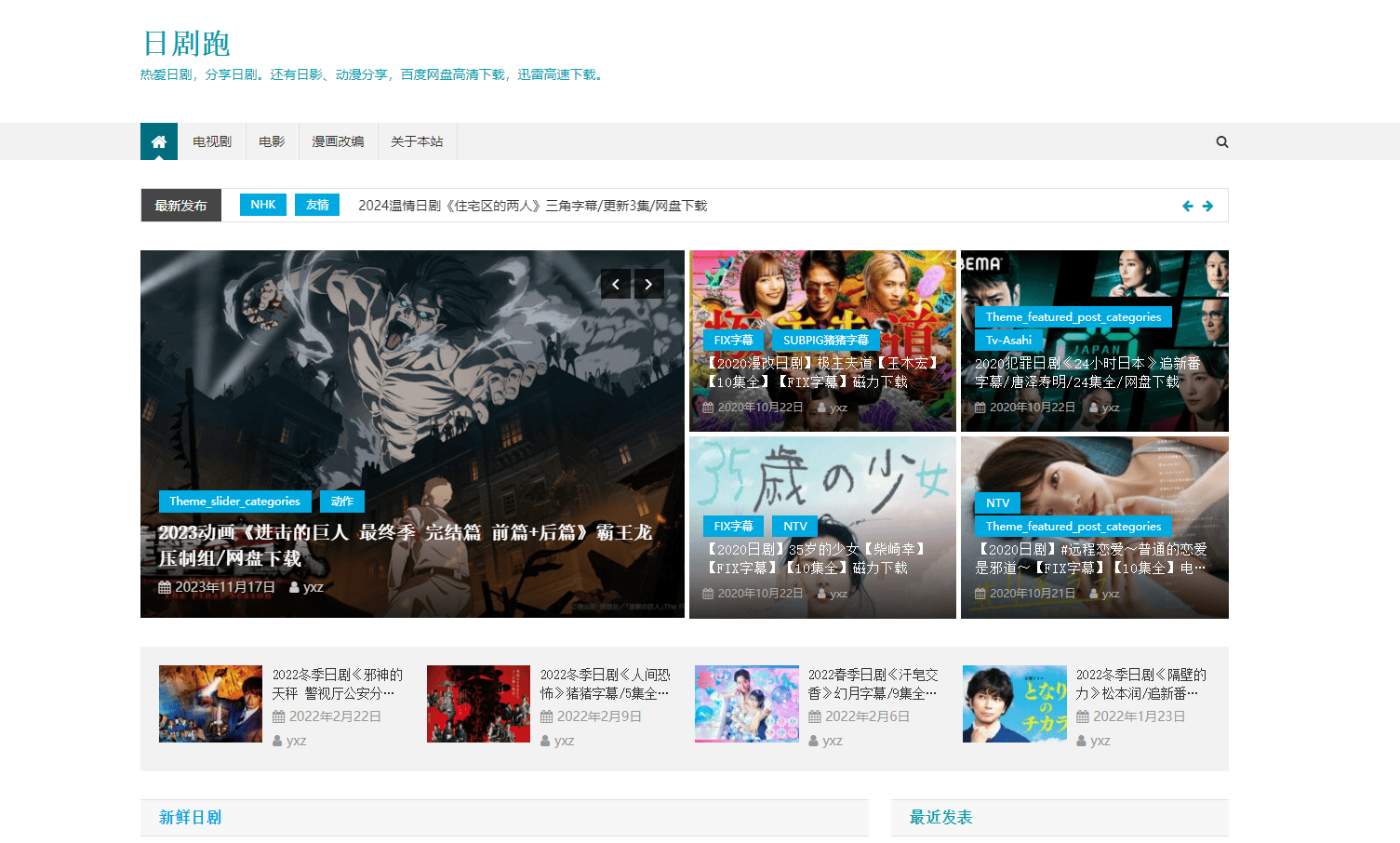Show next news ticker item with right arrow
The height and width of the screenshot is (843, 1400).
pyautogui.click(x=1207, y=206)
